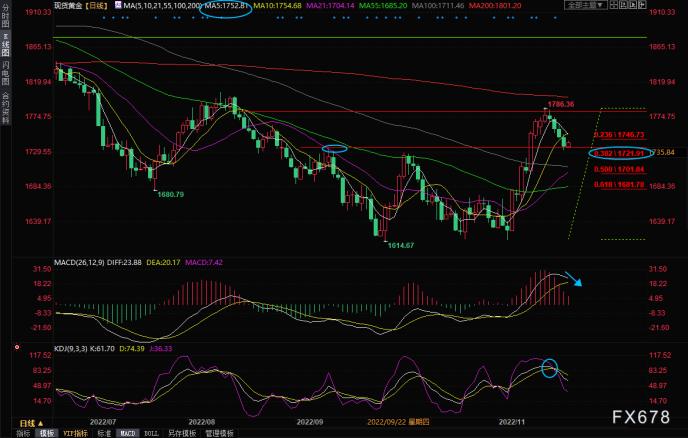Click the MA(5,10,21,55,100,200) parameters label

click(x=162, y=6)
